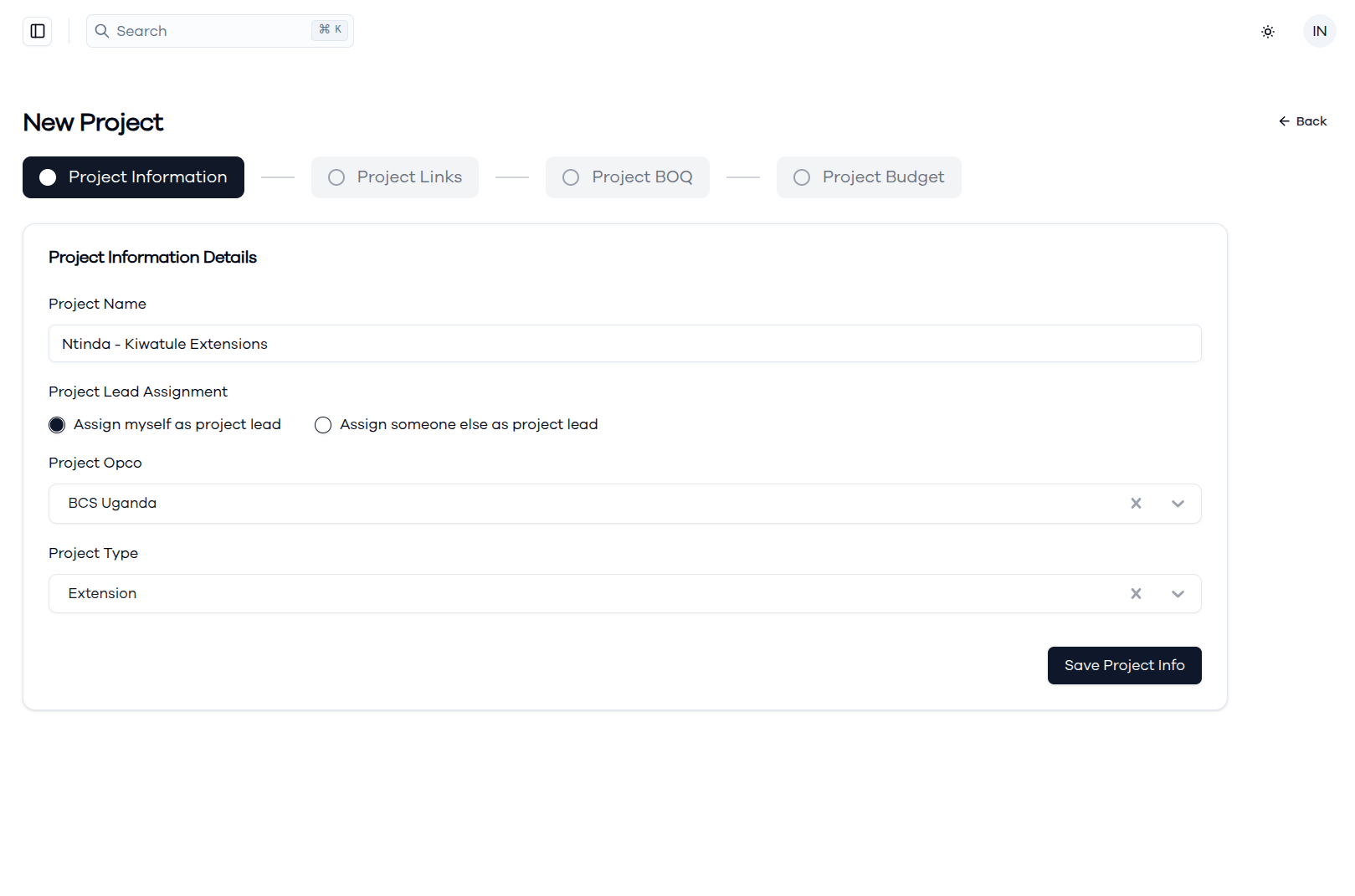This screenshot has height=896, width=1355.
Task: Select Assign myself as project lead
Action: coord(57,425)
